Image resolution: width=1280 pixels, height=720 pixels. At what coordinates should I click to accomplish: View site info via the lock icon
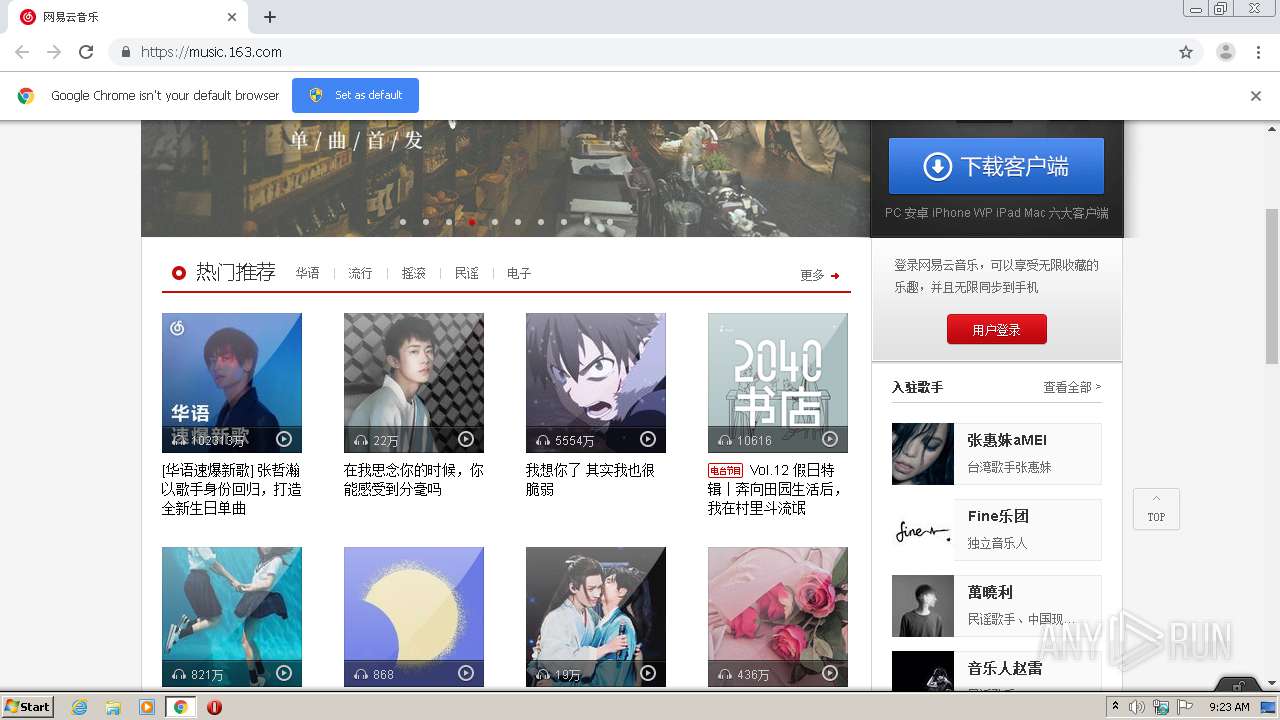pyautogui.click(x=125, y=52)
